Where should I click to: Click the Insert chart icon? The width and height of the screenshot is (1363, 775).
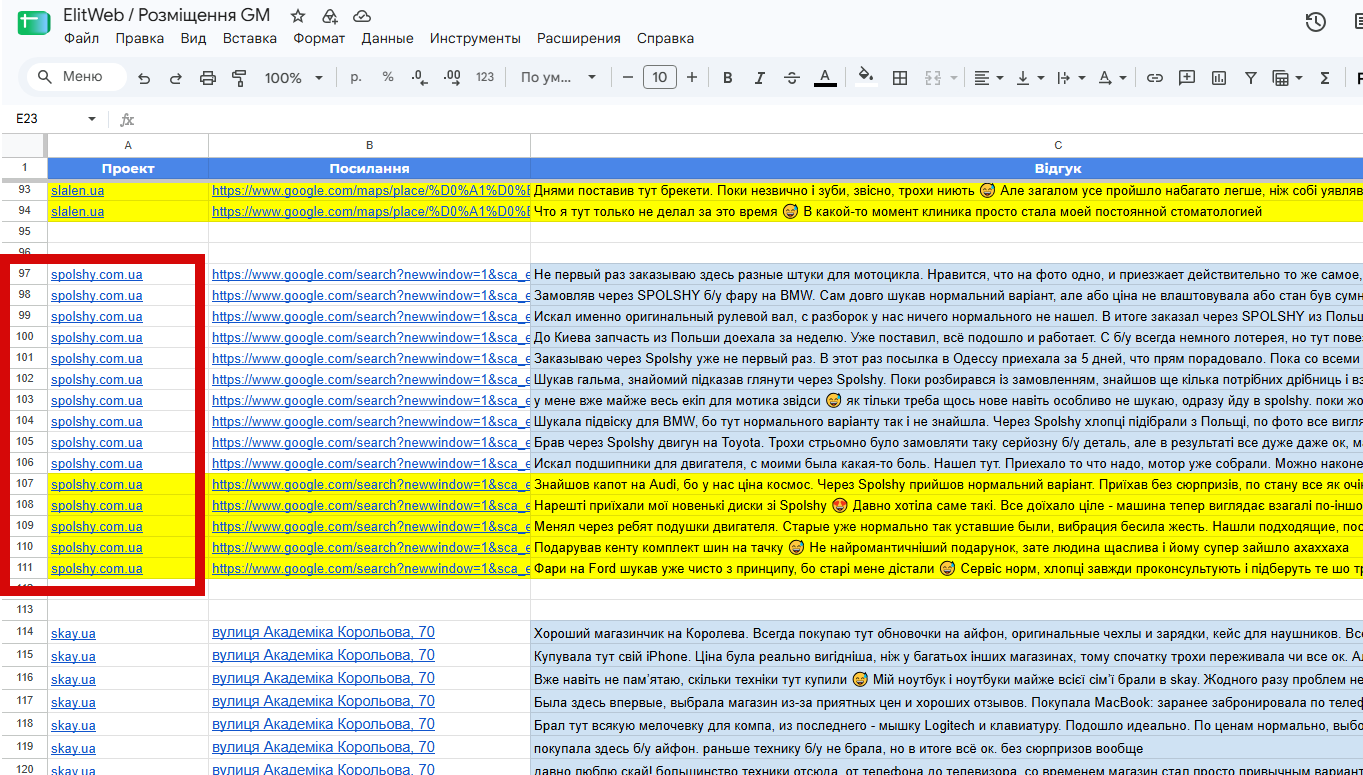(x=1219, y=78)
